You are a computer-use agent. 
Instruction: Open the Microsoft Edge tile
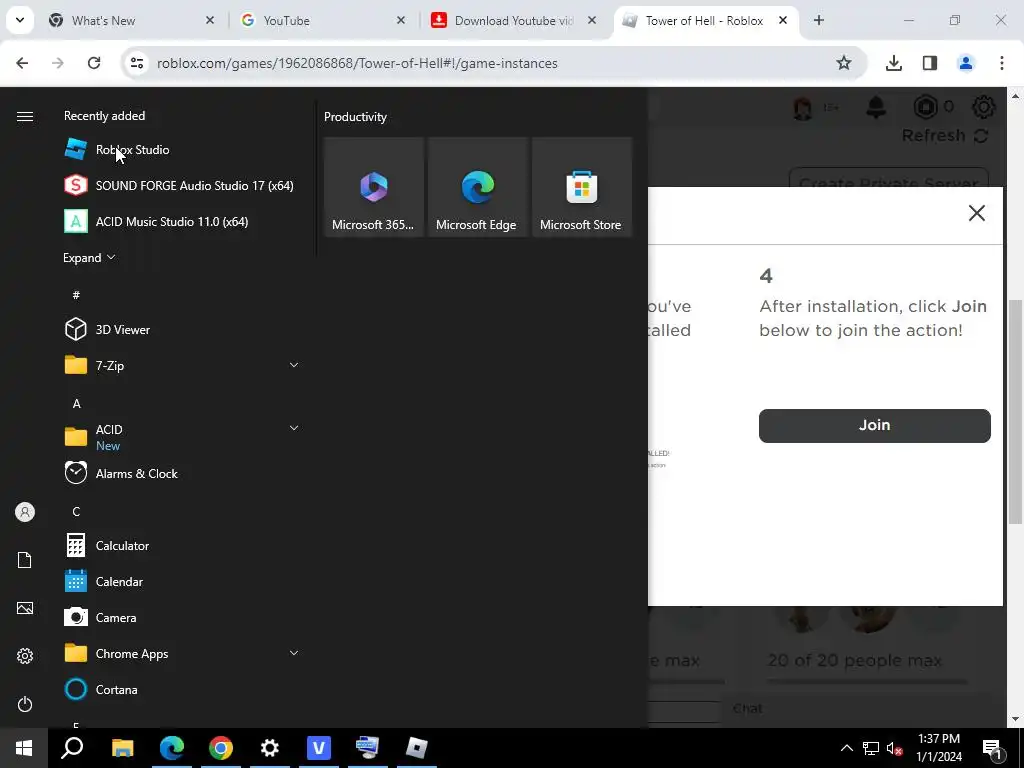(x=477, y=187)
